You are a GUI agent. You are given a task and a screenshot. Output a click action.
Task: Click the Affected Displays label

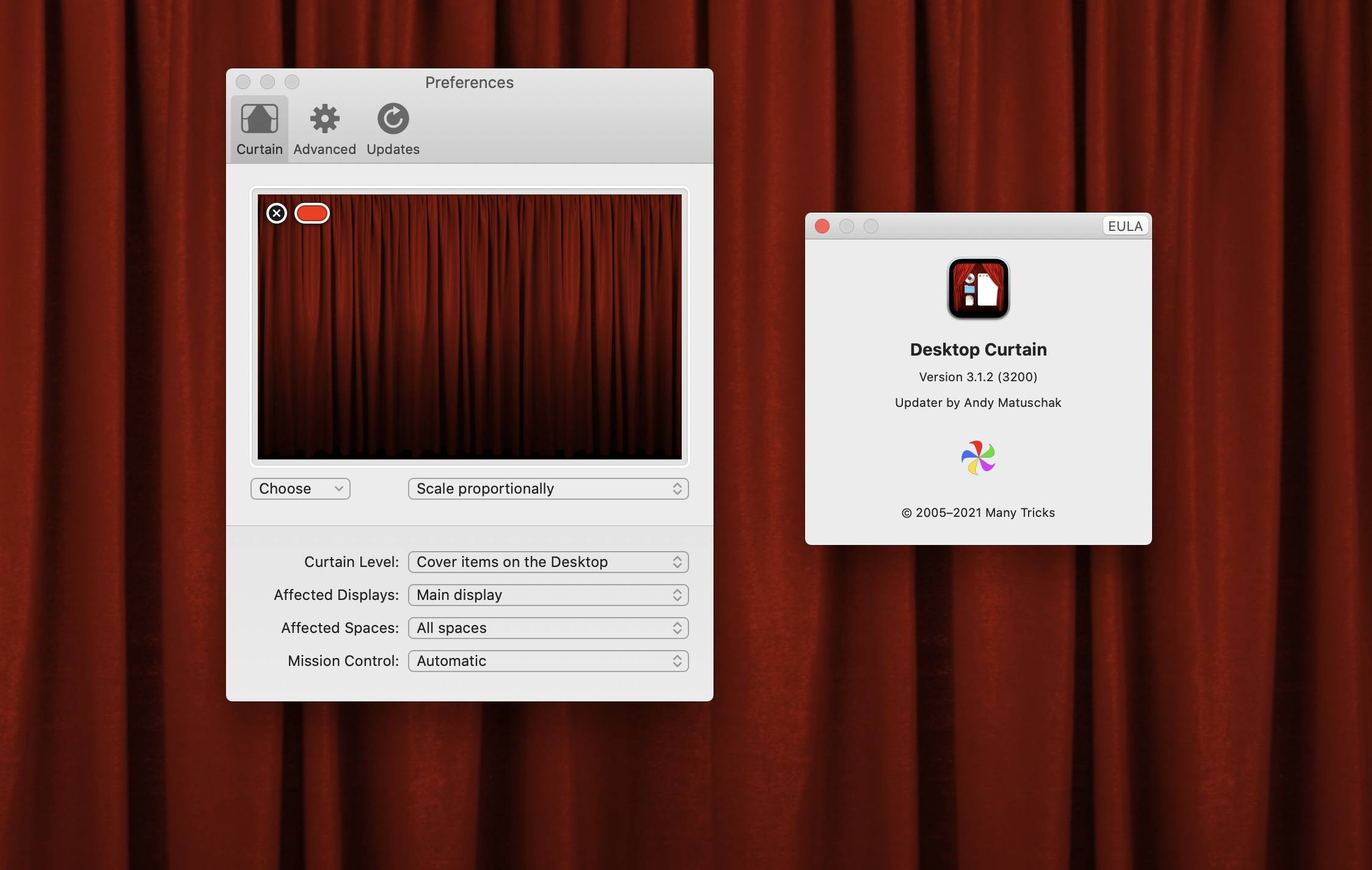coord(336,595)
